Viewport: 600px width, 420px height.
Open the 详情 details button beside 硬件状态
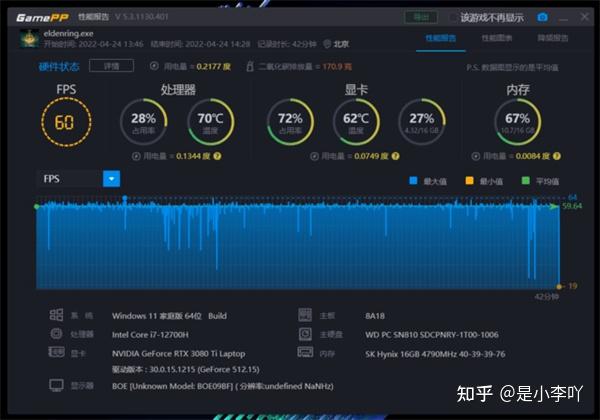(111, 66)
